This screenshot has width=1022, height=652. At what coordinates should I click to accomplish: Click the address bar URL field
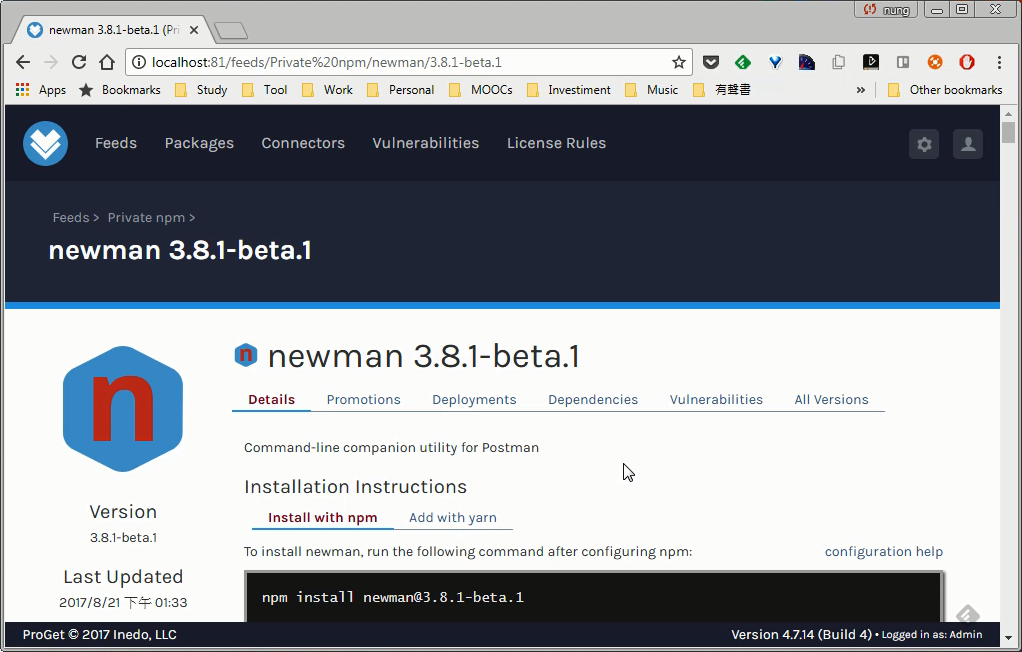pos(407,62)
